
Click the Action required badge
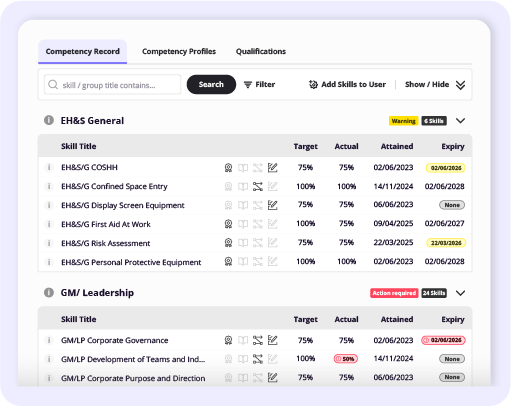394,293
